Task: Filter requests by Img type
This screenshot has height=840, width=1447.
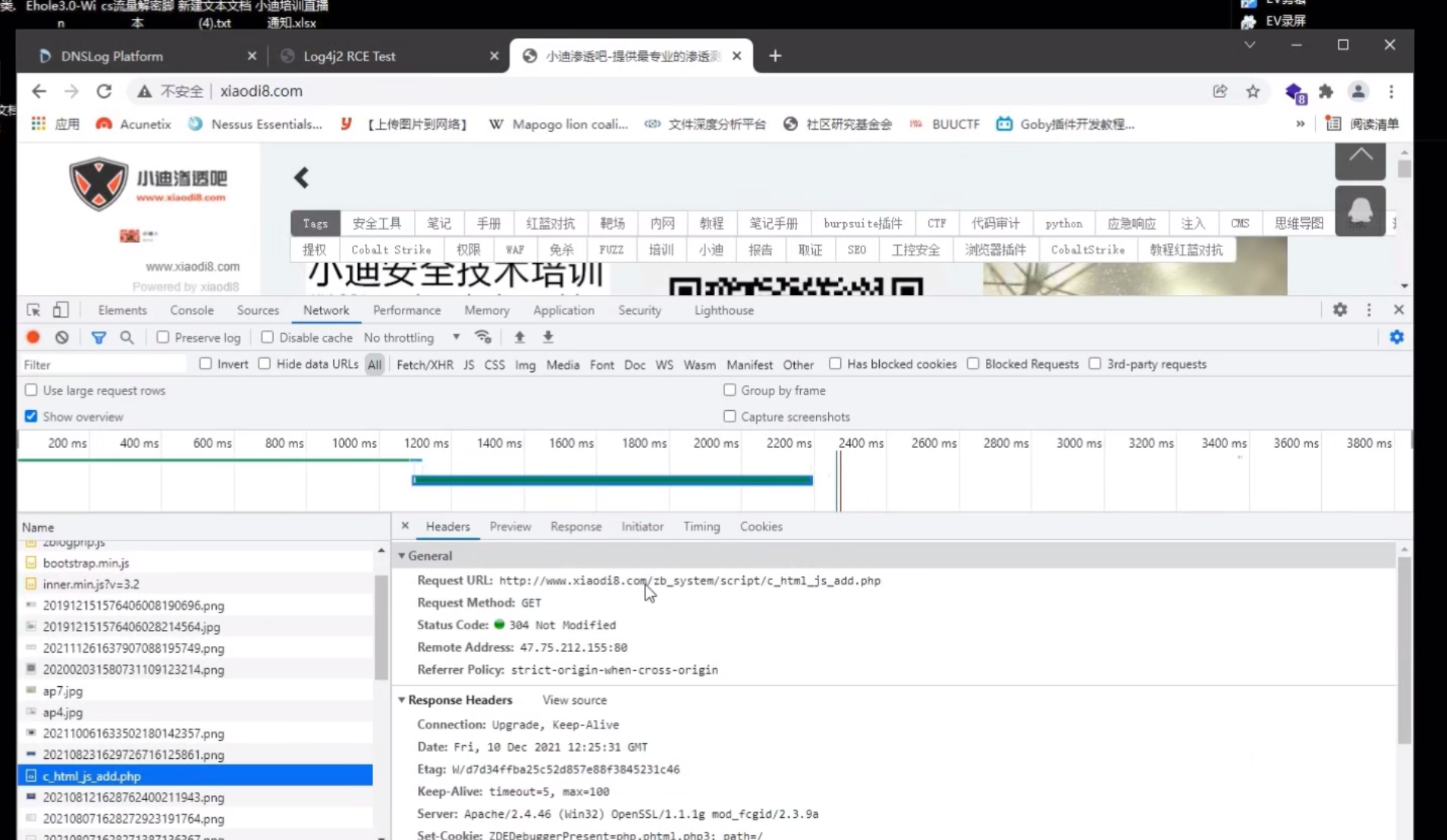Action: [x=525, y=365]
